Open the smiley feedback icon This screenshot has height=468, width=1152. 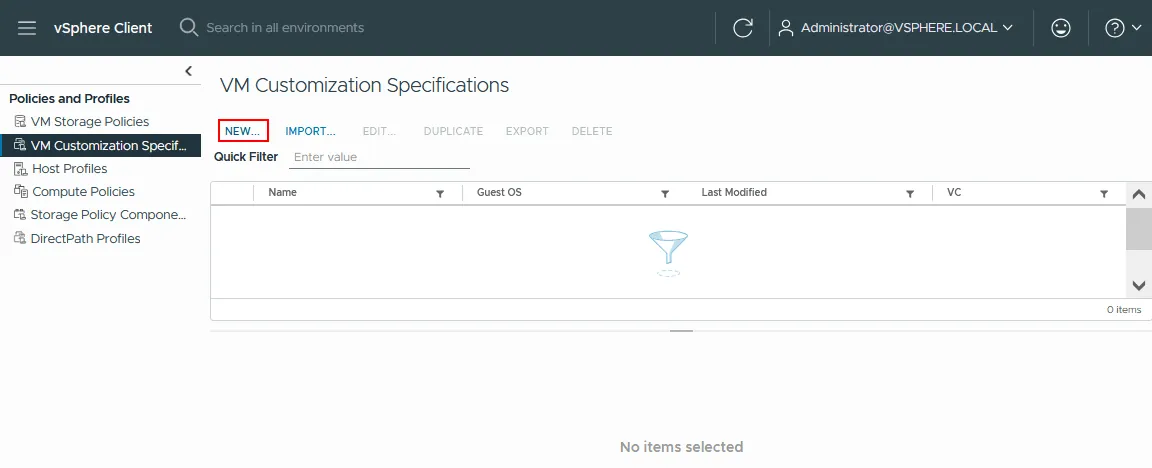[1060, 28]
